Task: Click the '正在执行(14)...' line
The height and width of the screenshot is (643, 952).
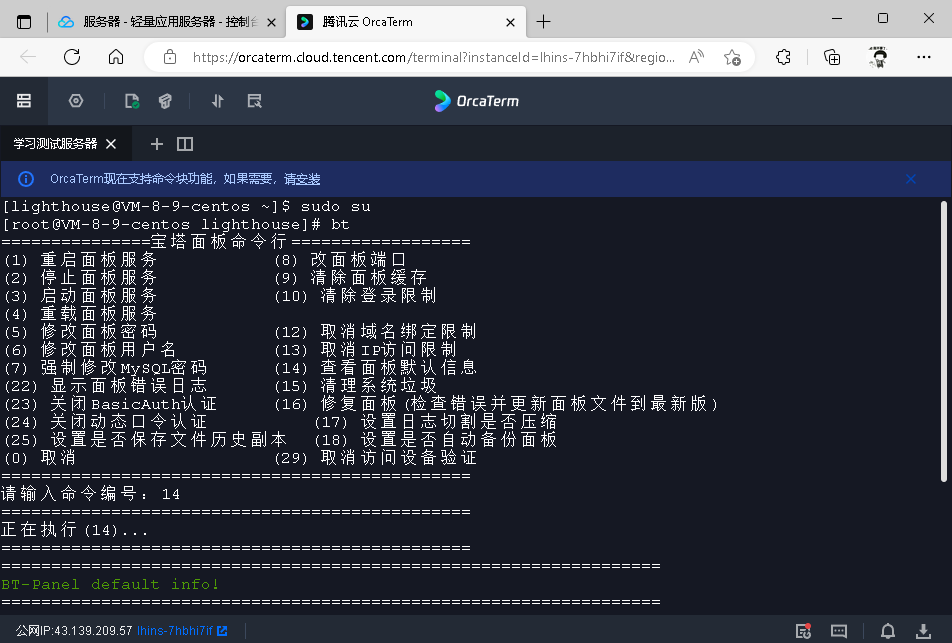Action: pyautogui.click(x=75, y=530)
